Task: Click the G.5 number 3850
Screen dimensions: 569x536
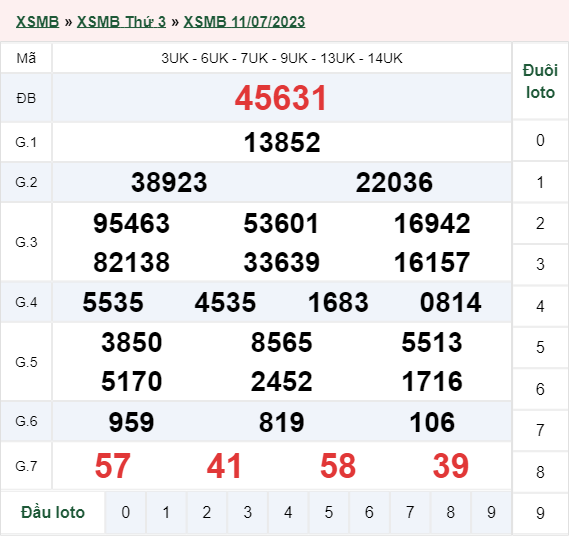Action: click(131, 342)
